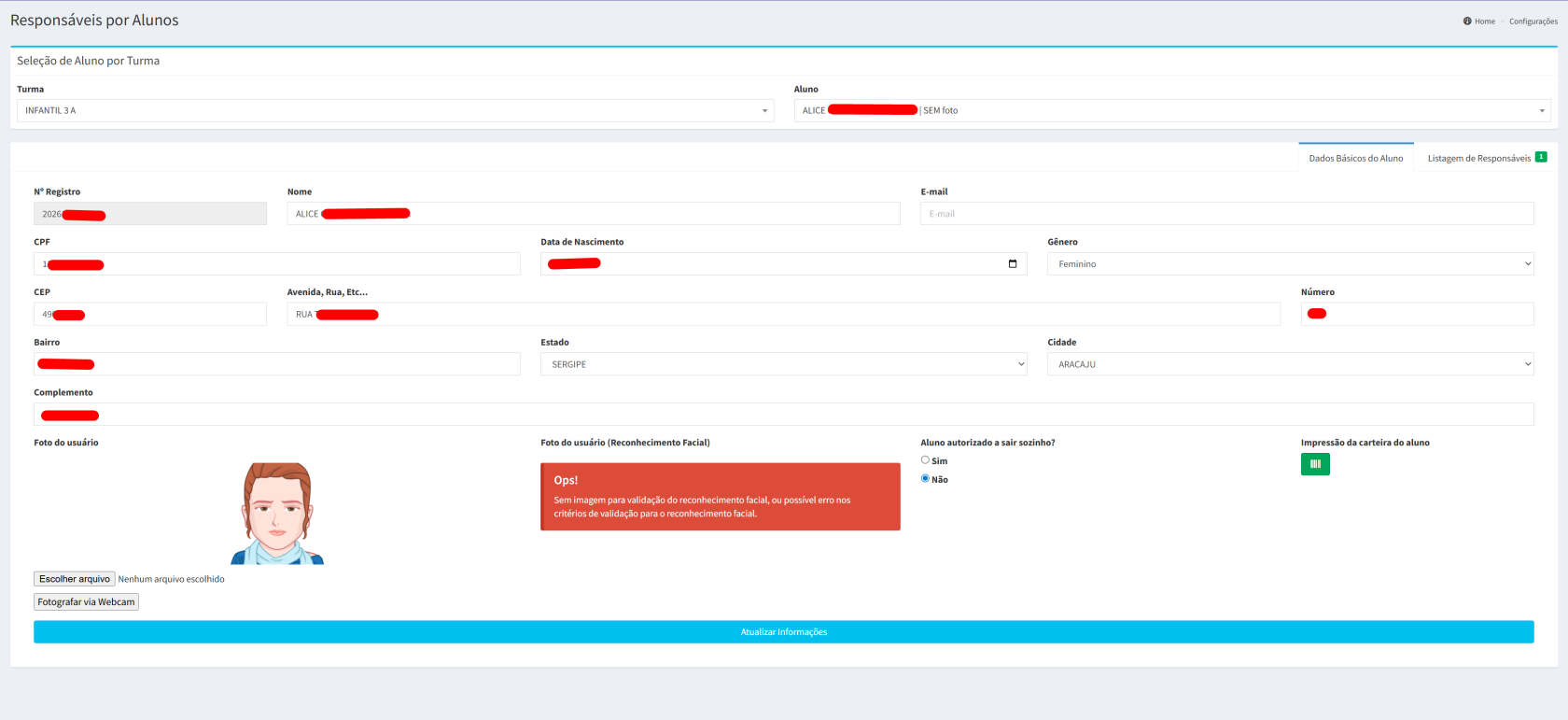Viewport: 1568px width, 720px height.
Task: Click the Home globe icon
Action: [x=1467, y=21]
